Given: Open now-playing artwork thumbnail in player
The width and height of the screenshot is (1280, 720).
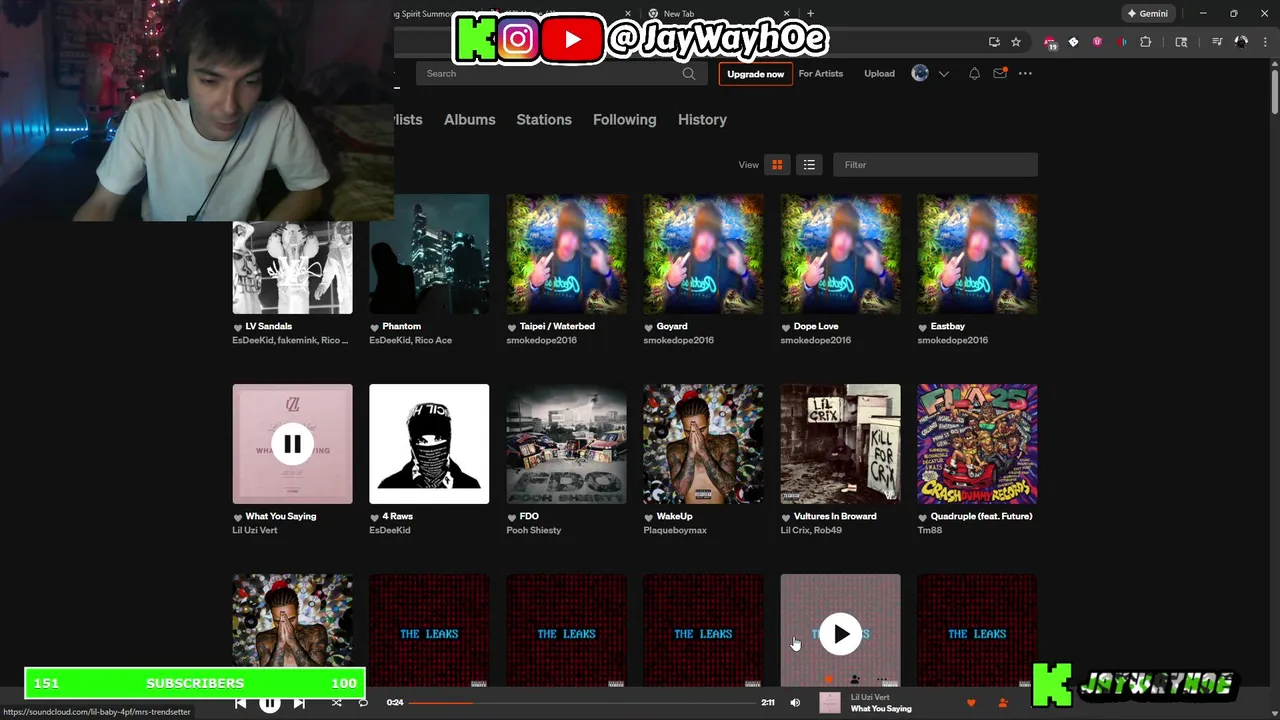Looking at the screenshot, I should [x=830, y=703].
